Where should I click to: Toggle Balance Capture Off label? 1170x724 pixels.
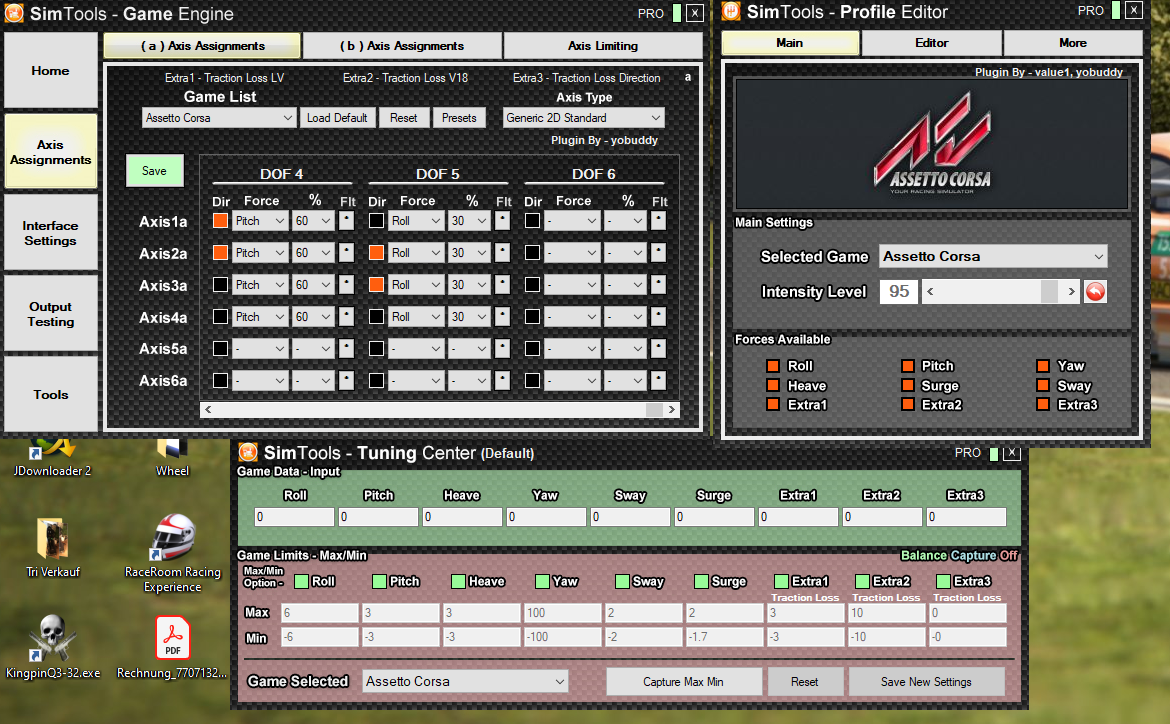click(958, 555)
